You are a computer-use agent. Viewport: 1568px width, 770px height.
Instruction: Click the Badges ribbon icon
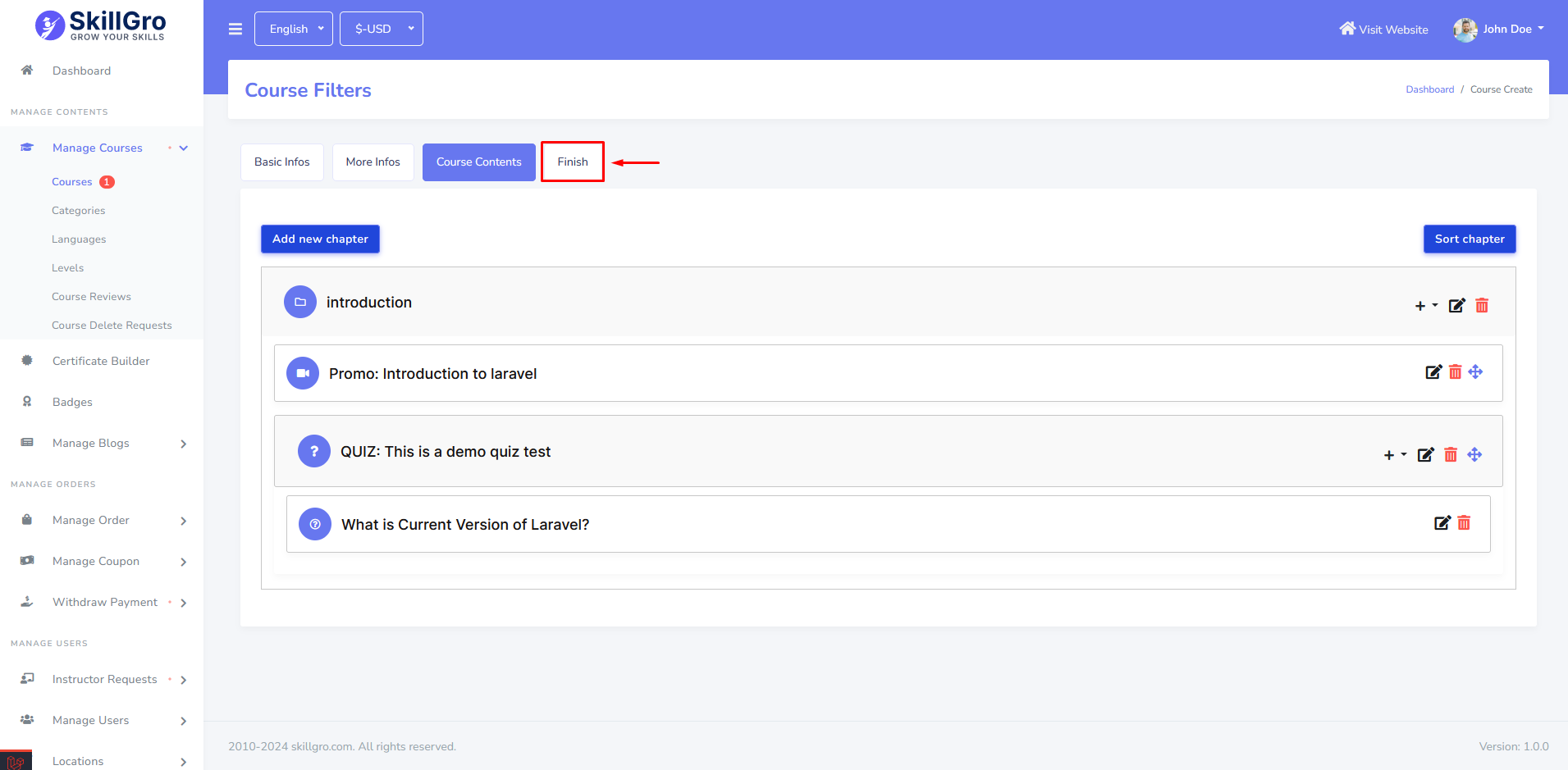27,401
